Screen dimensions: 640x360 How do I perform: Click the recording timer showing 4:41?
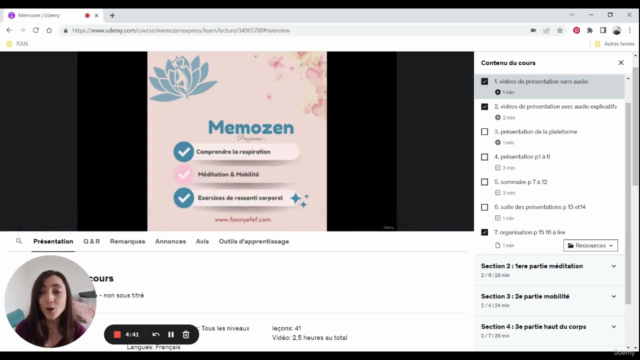(132, 335)
